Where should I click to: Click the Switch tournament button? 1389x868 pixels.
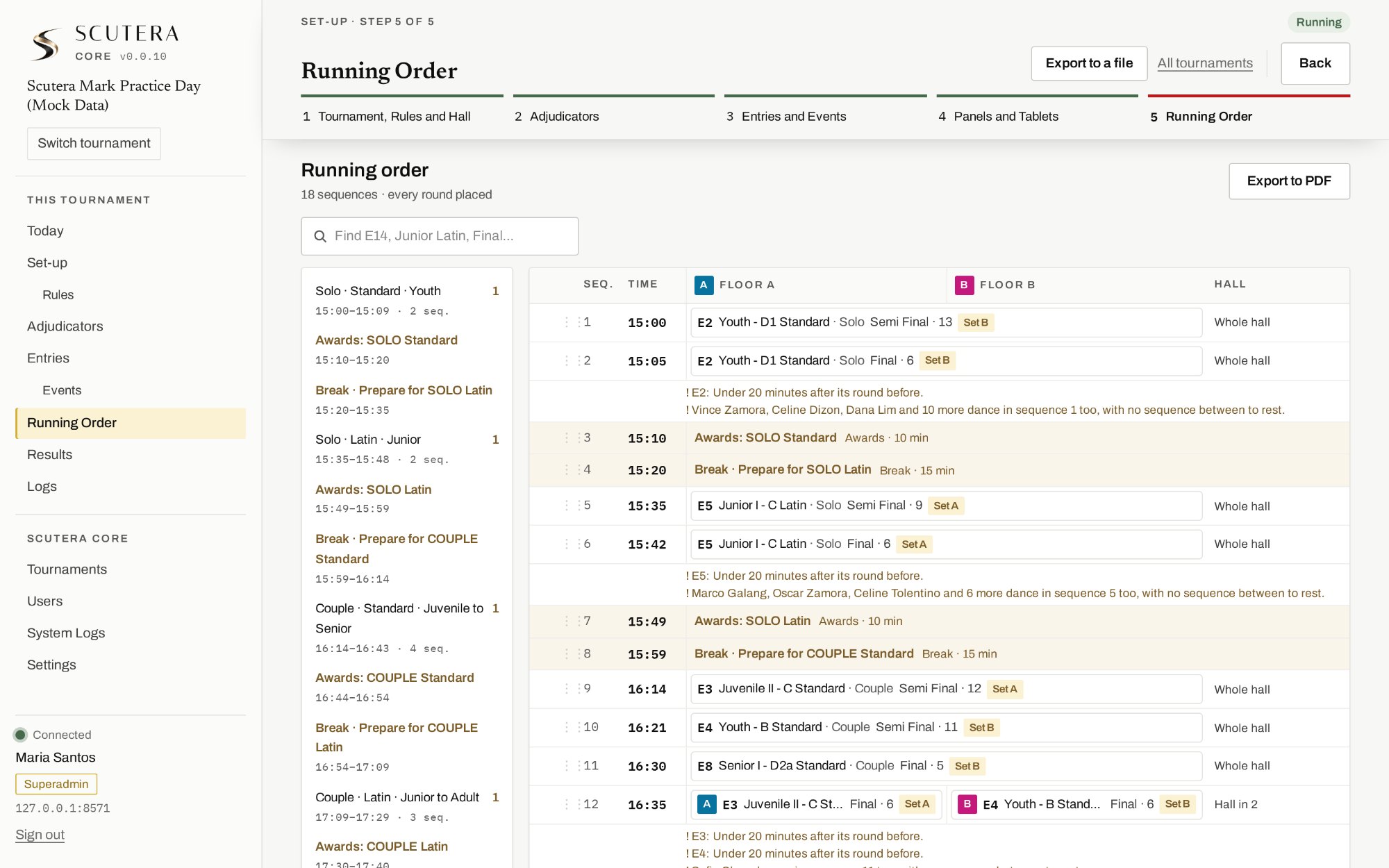[94, 143]
